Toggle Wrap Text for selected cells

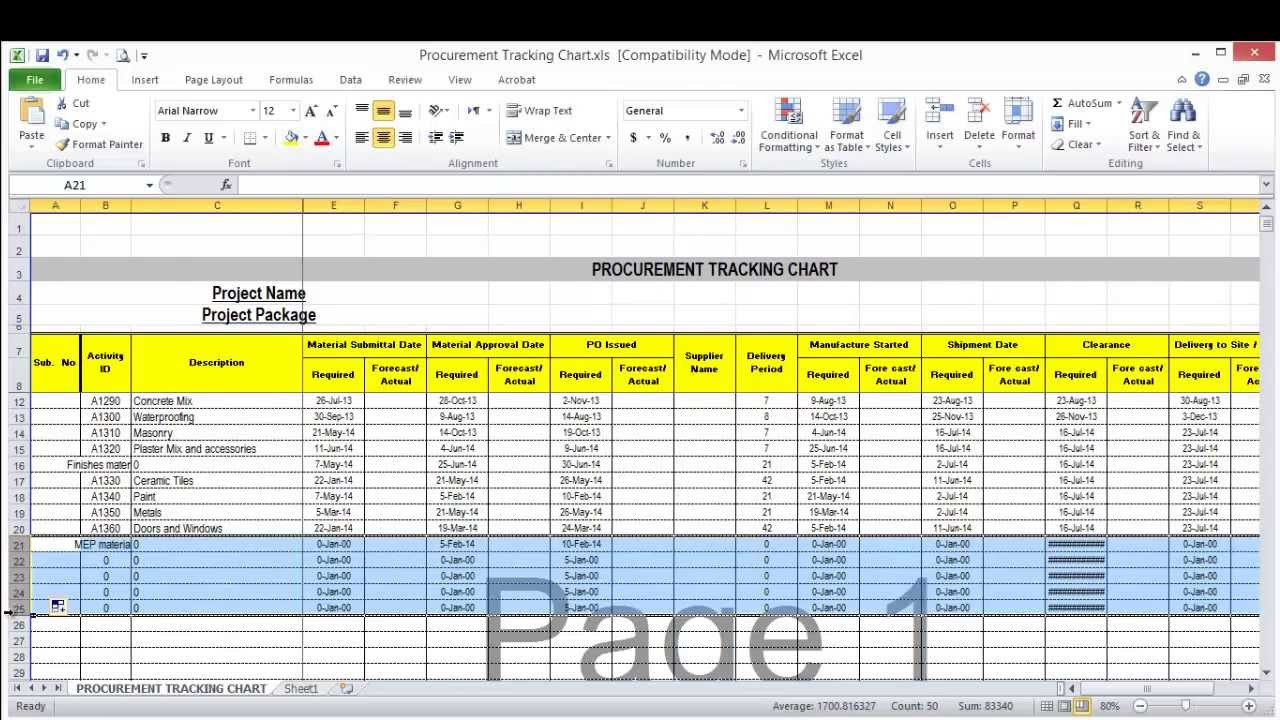coord(539,111)
